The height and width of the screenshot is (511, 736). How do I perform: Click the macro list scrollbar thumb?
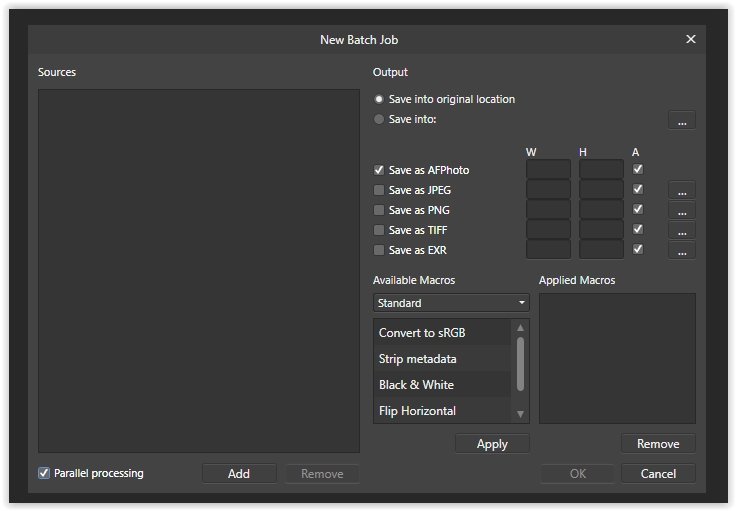[520, 363]
